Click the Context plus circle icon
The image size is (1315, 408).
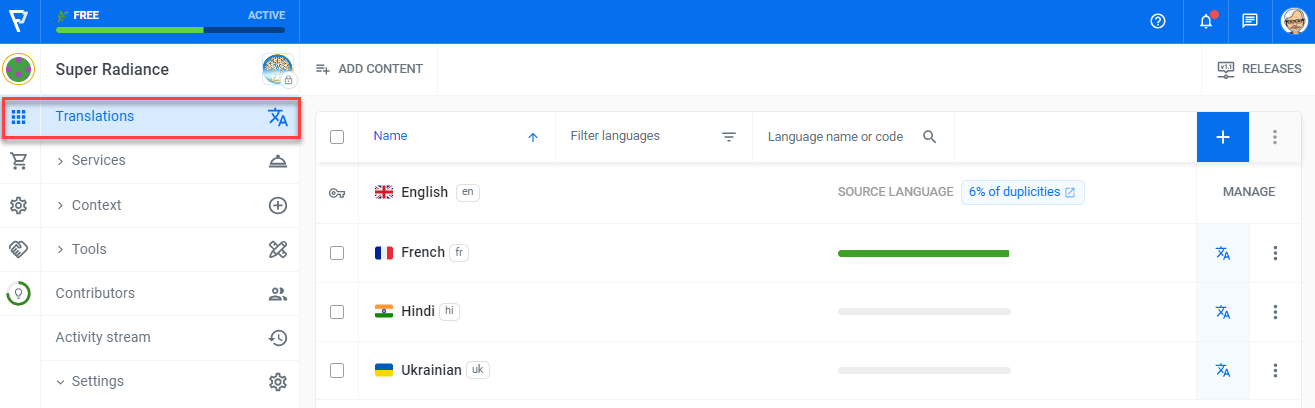click(278, 205)
